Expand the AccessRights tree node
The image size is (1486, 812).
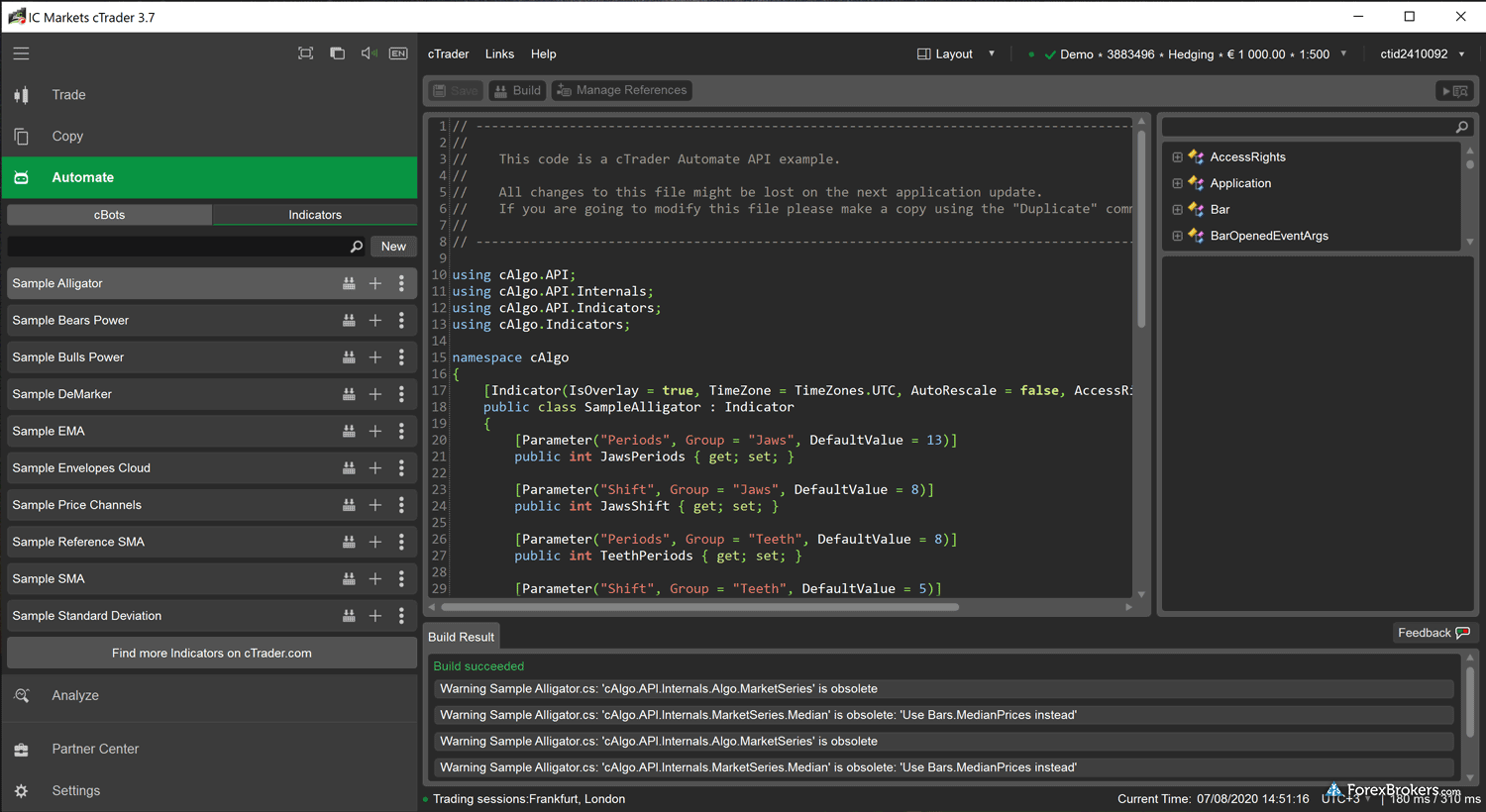tap(1177, 157)
